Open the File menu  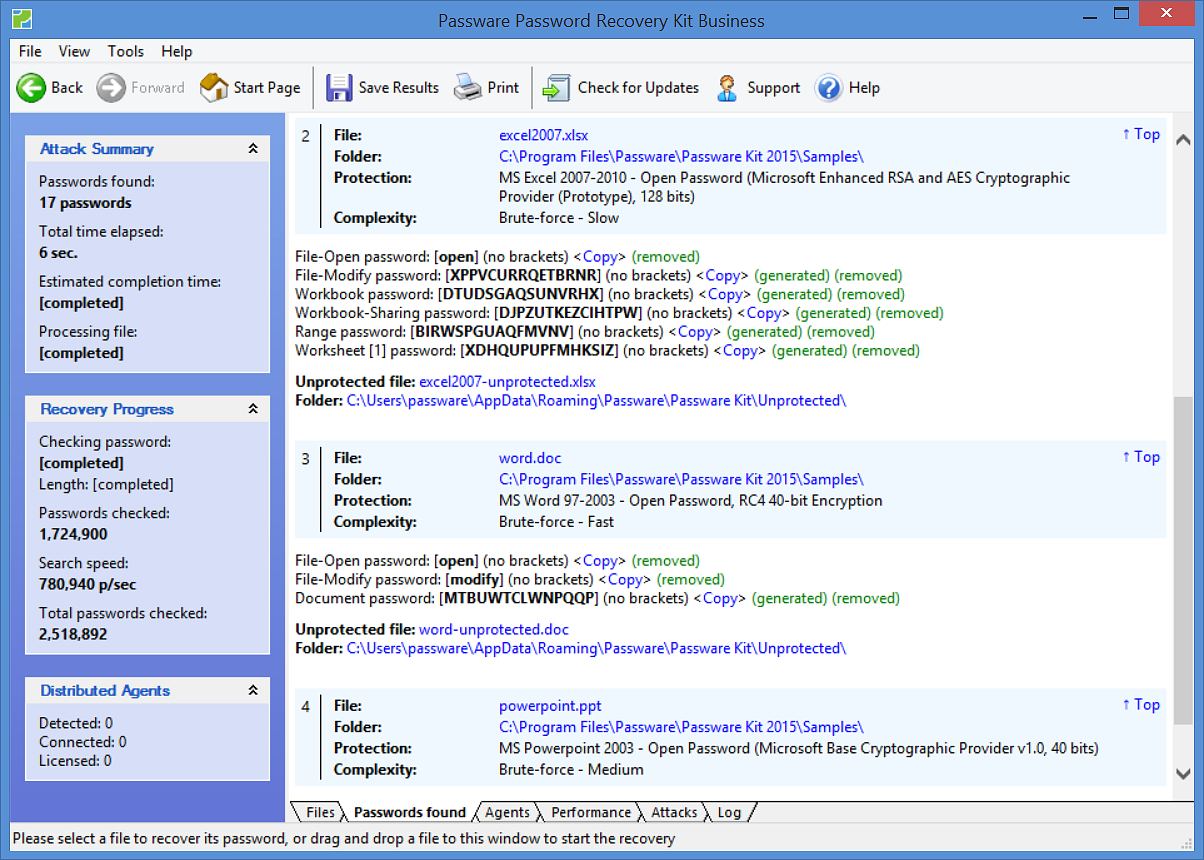tap(30, 51)
